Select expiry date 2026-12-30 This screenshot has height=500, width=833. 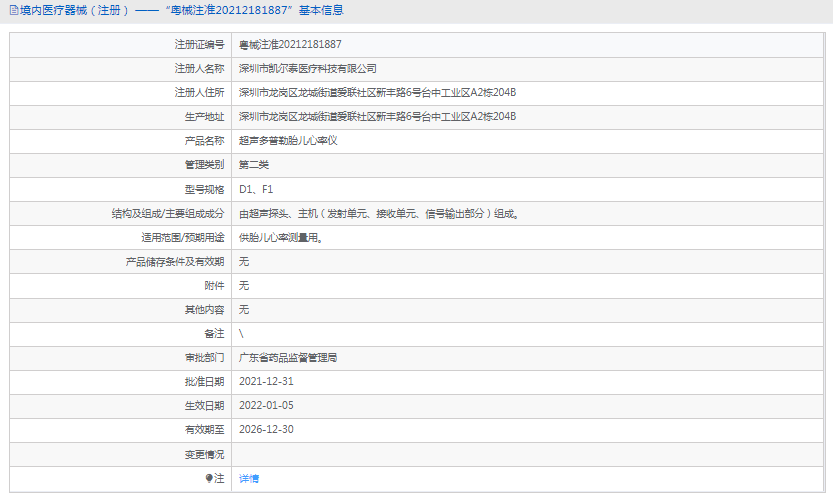click(266, 429)
